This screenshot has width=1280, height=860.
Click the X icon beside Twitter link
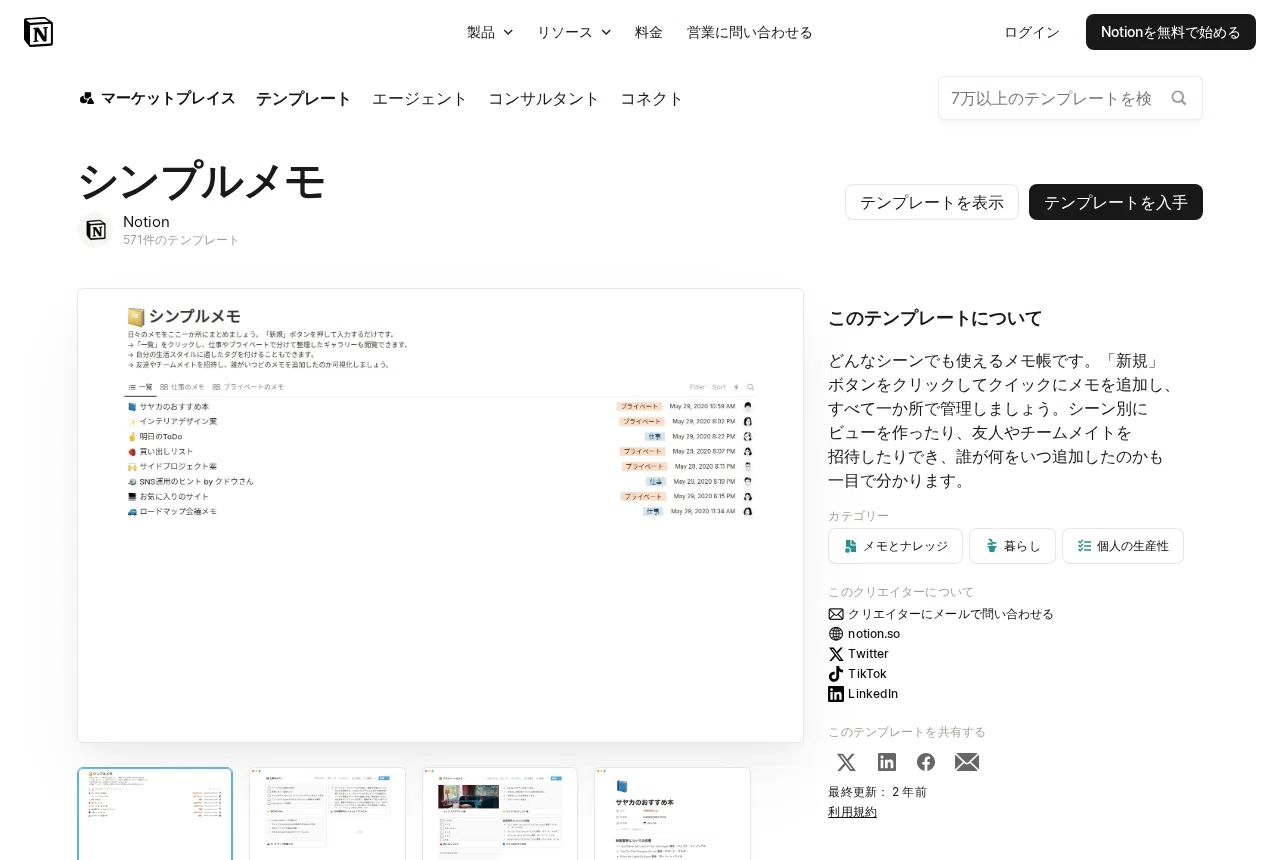pyautogui.click(x=836, y=654)
